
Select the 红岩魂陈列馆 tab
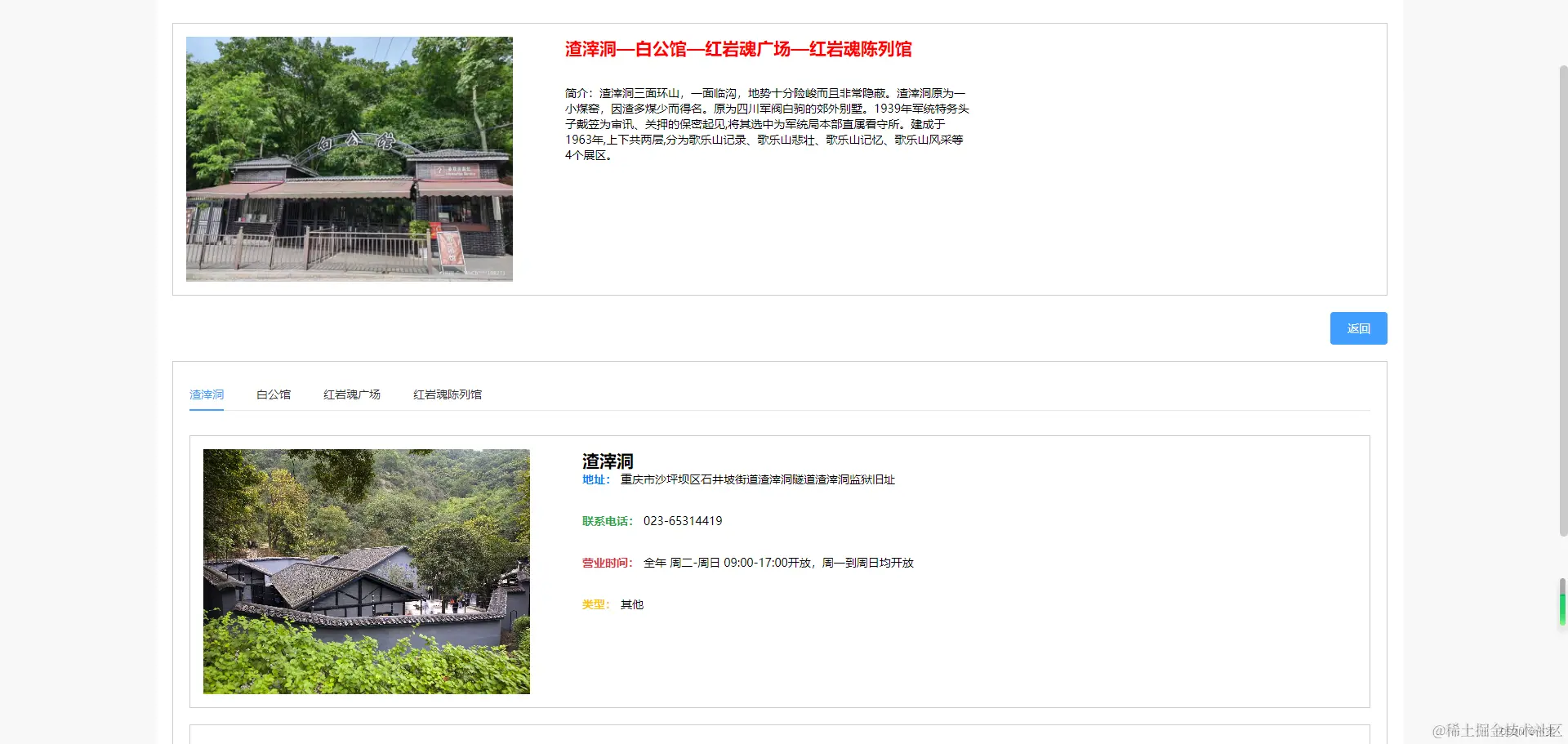pyautogui.click(x=447, y=394)
